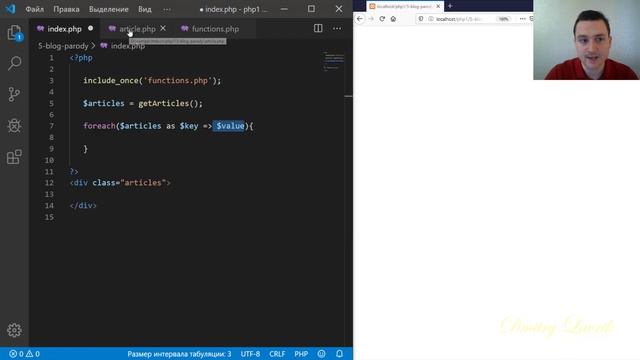Screen dimensions: 640x360
Task: Open editor More Actions ellipsis
Action: click(337, 29)
